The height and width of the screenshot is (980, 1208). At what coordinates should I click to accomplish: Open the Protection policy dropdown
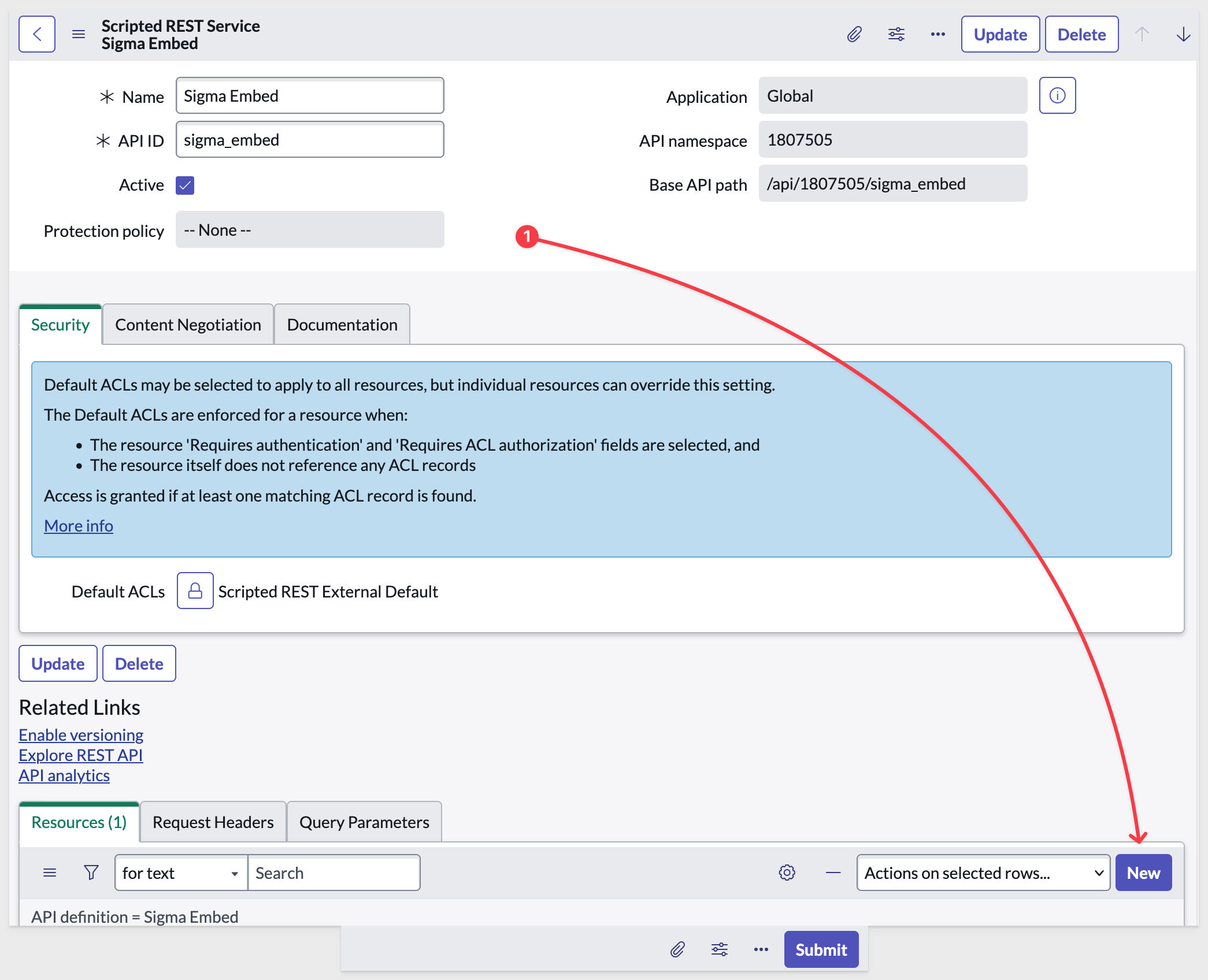tap(310, 230)
